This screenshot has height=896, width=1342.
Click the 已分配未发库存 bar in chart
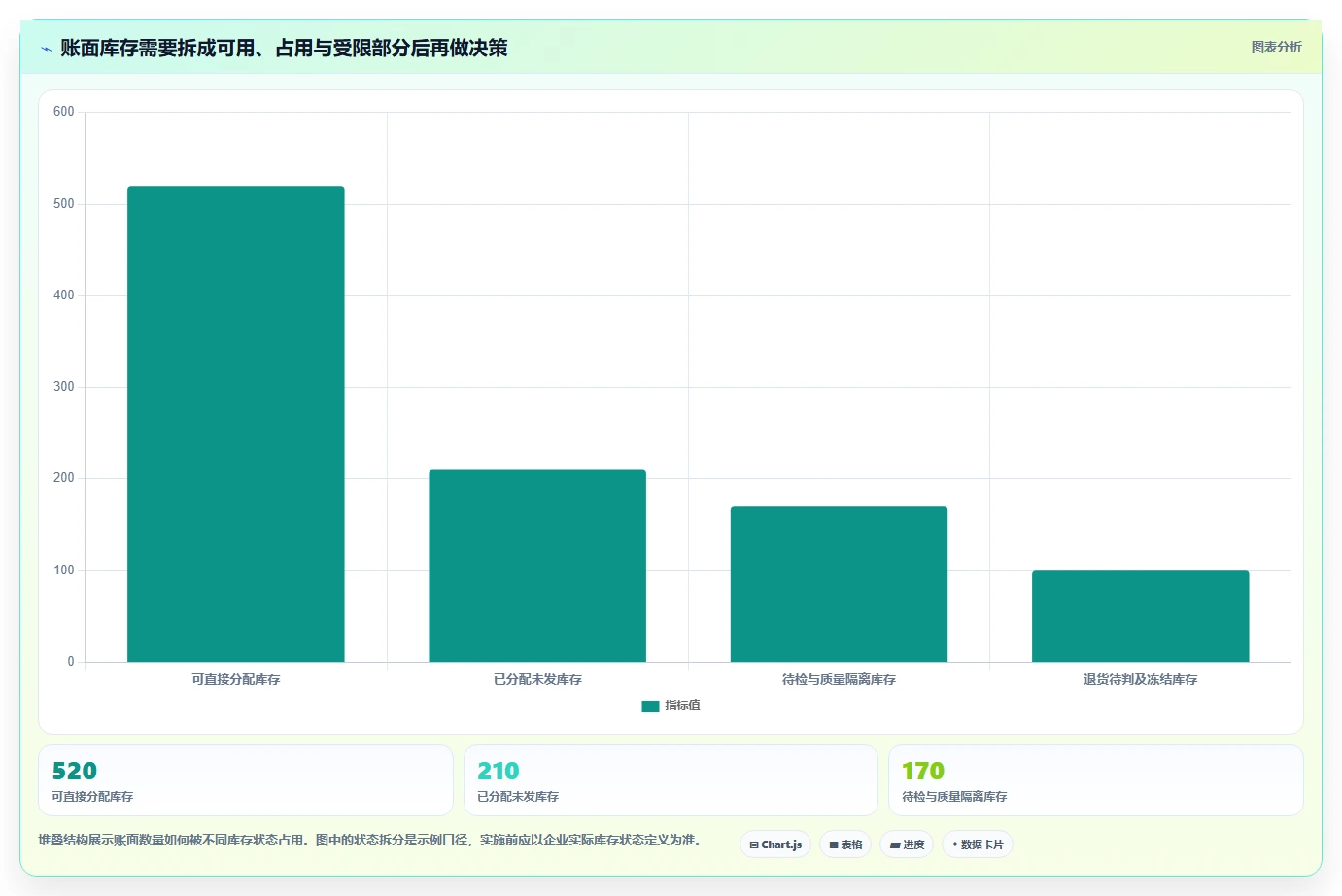click(x=537, y=566)
